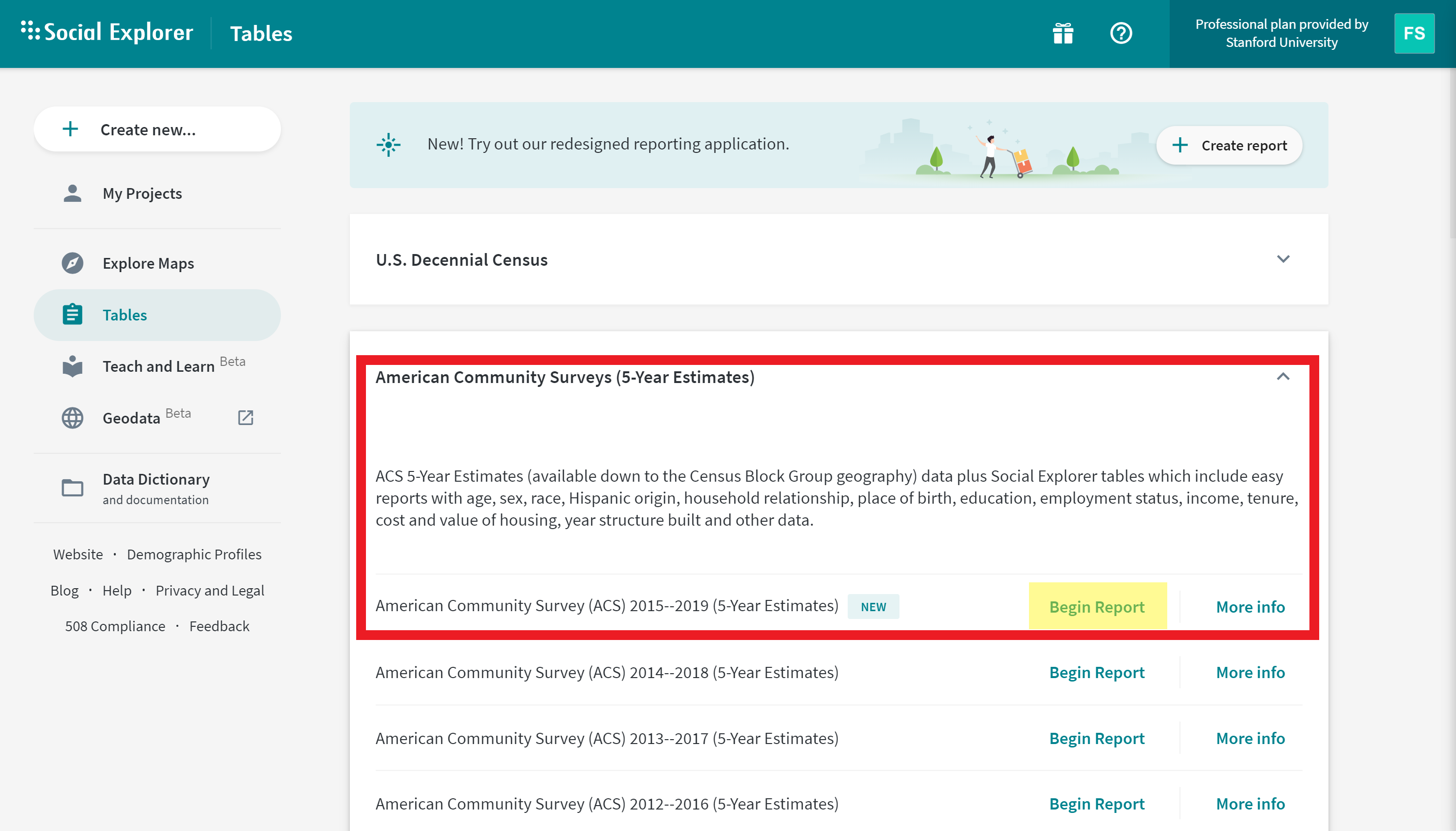
Task: Click the gift icon in header
Action: click(x=1063, y=33)
